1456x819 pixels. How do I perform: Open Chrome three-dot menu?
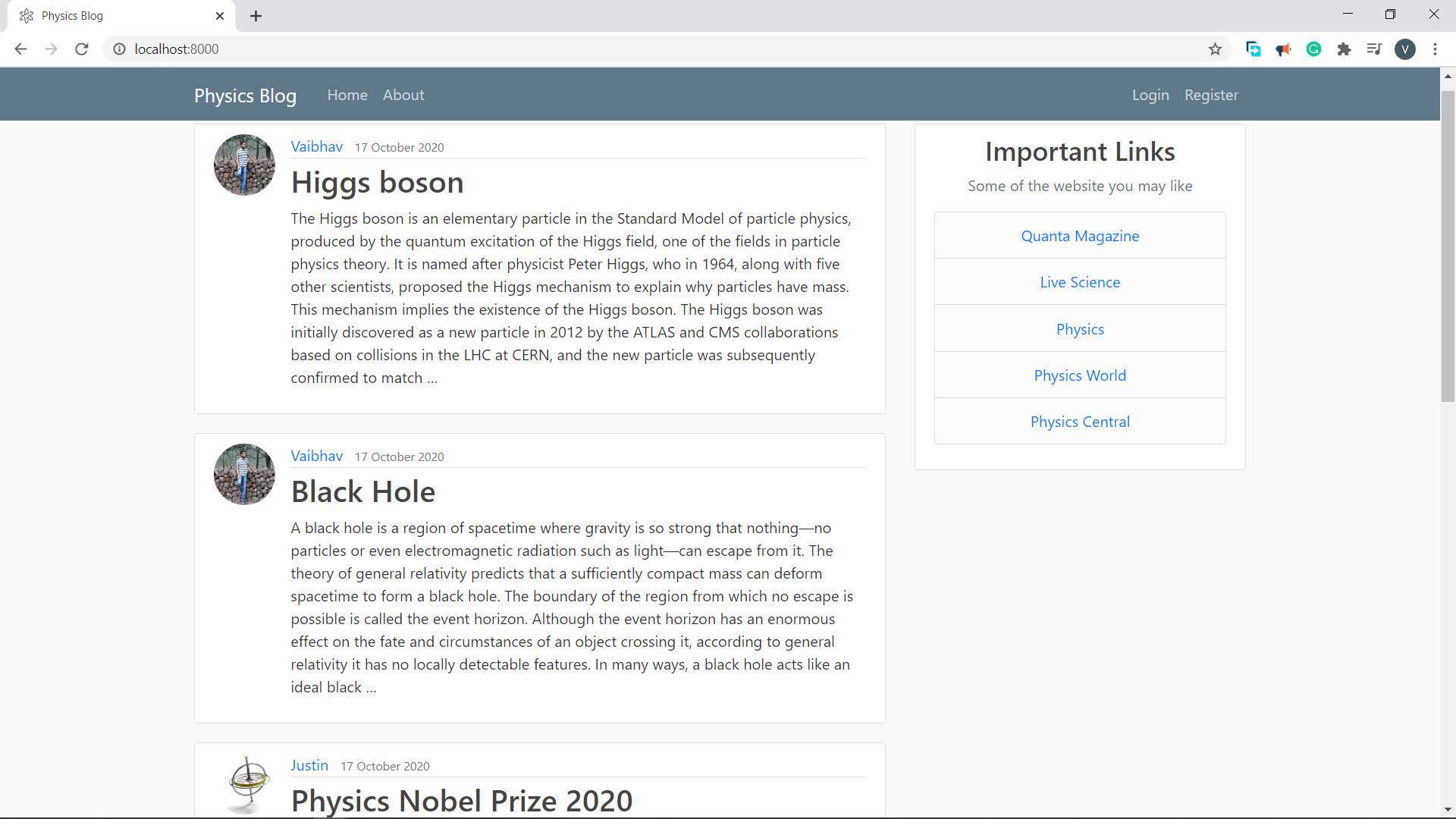[1435, 49]
